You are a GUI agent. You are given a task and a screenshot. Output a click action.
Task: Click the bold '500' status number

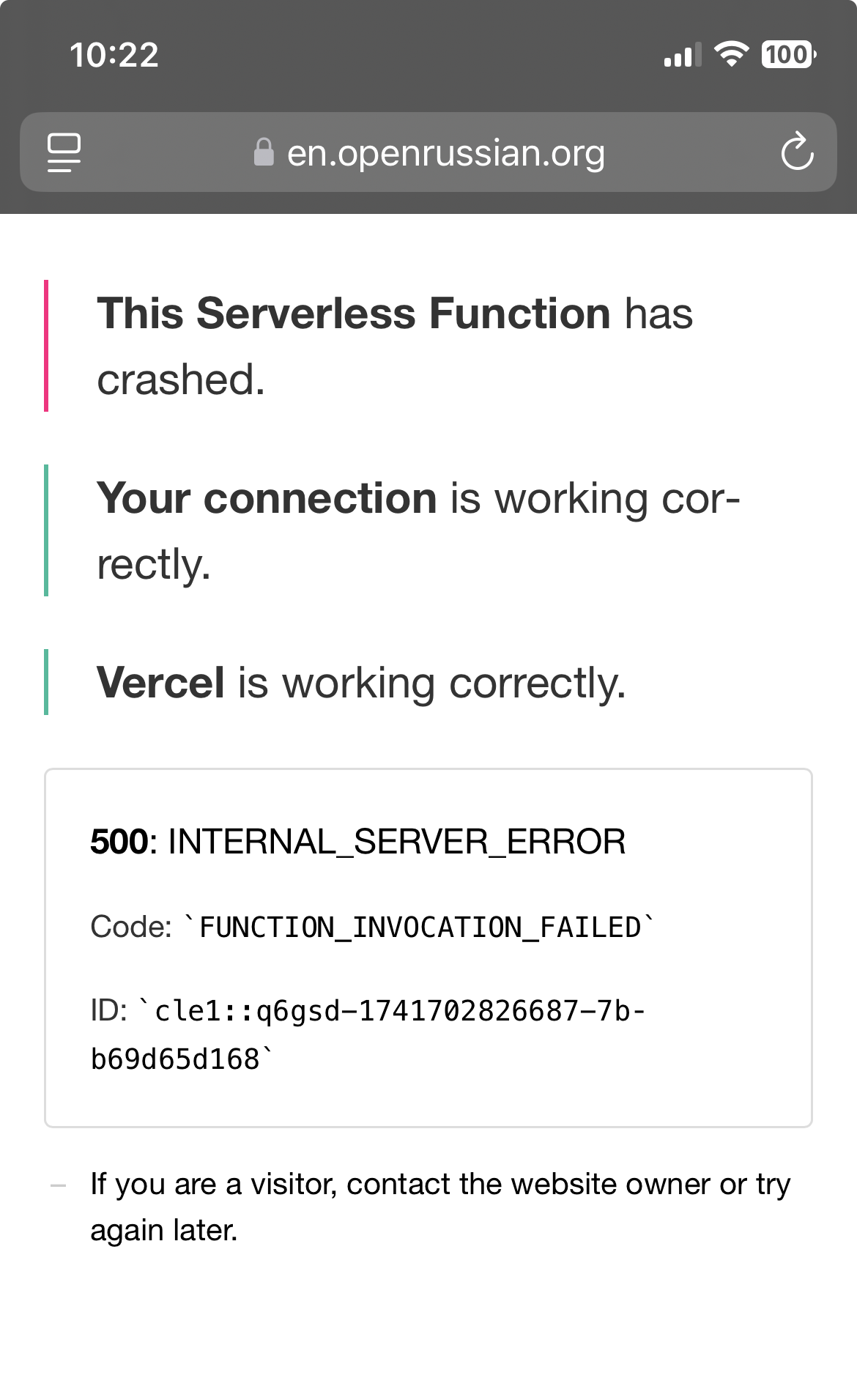[119, 841]
